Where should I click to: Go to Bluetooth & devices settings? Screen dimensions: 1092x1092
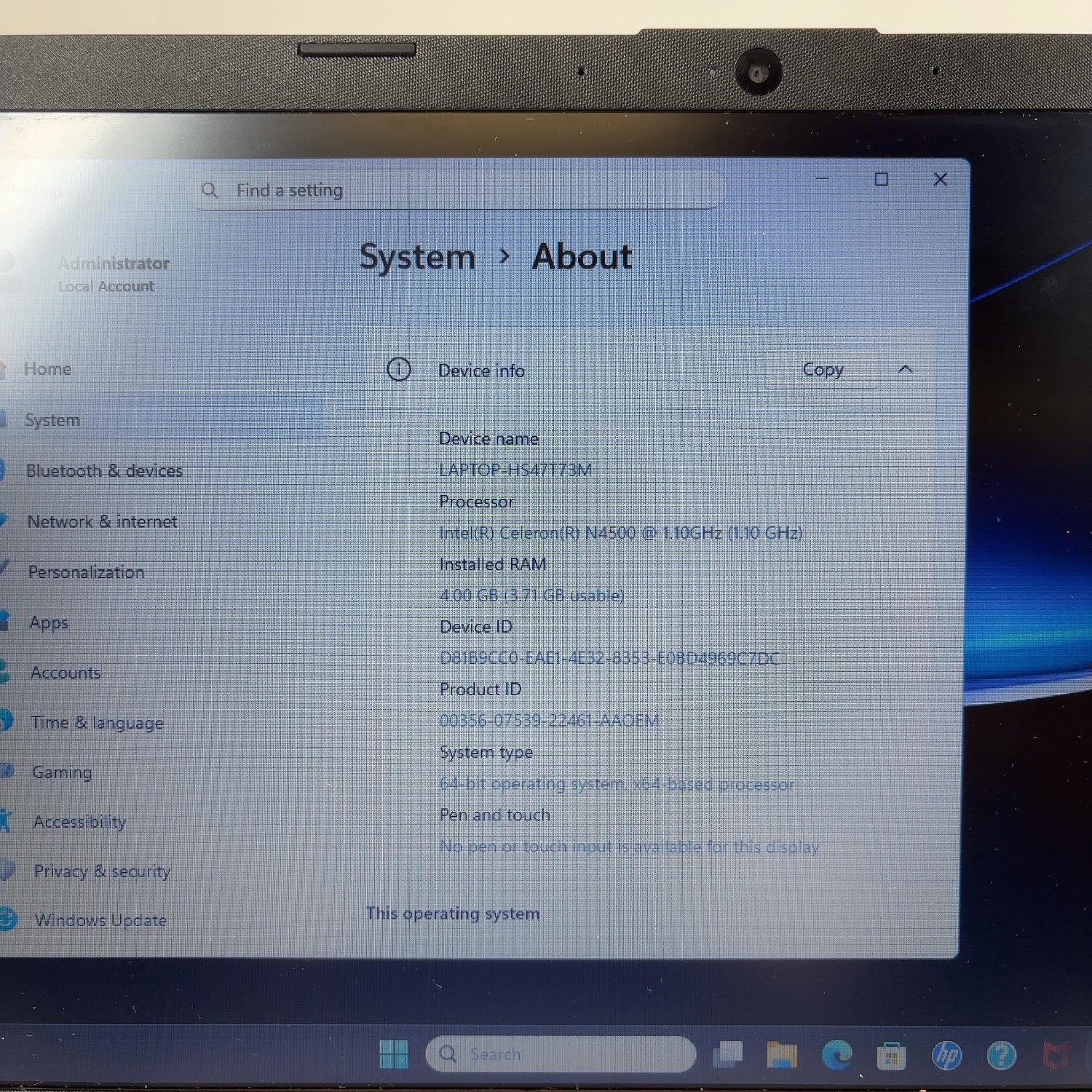tap(104, 471)
